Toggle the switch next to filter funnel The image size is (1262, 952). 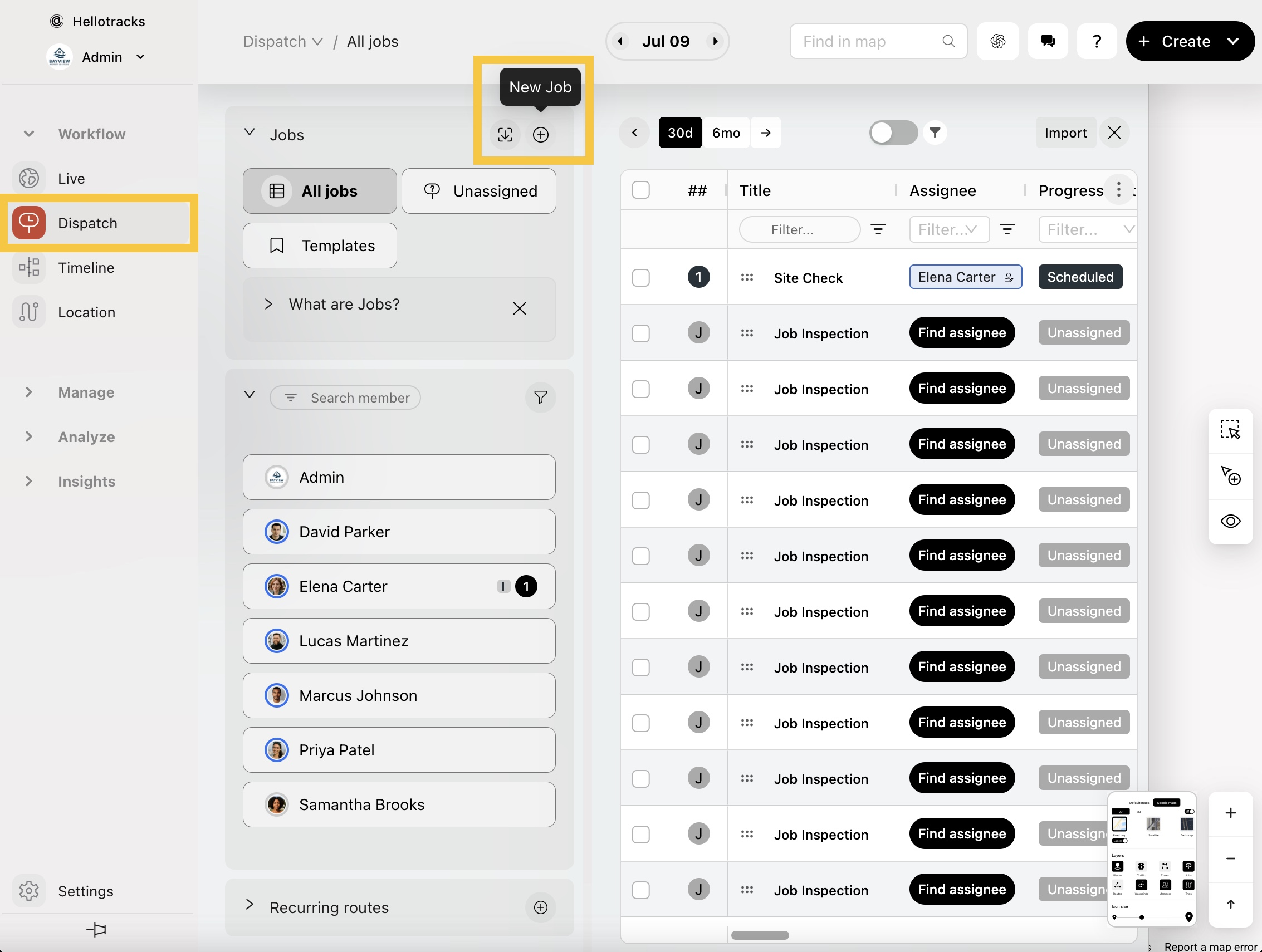tap(893, 133)
